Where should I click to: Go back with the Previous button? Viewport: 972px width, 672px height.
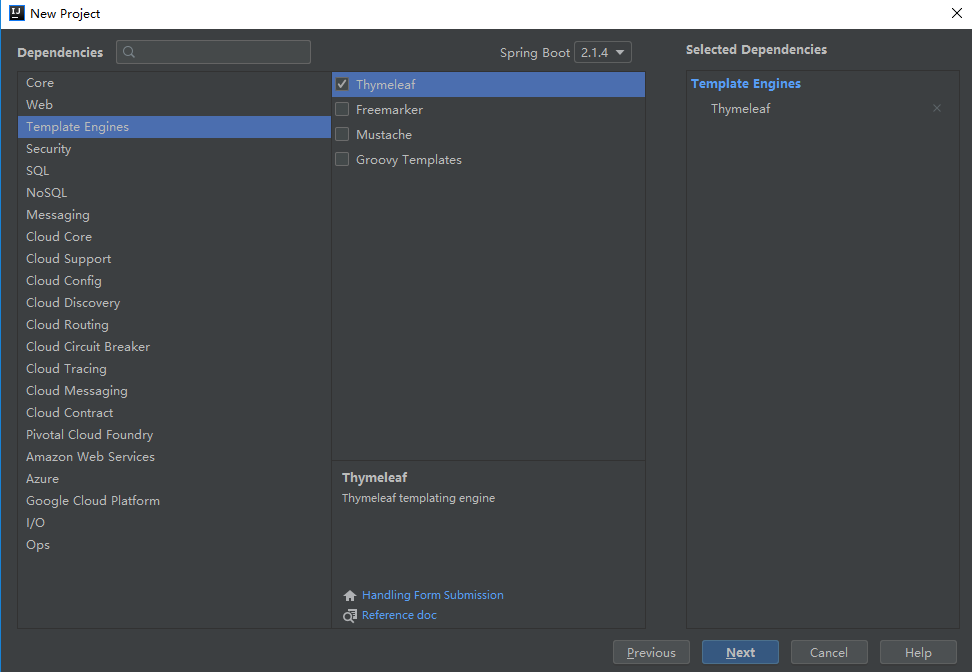point(651,652)
